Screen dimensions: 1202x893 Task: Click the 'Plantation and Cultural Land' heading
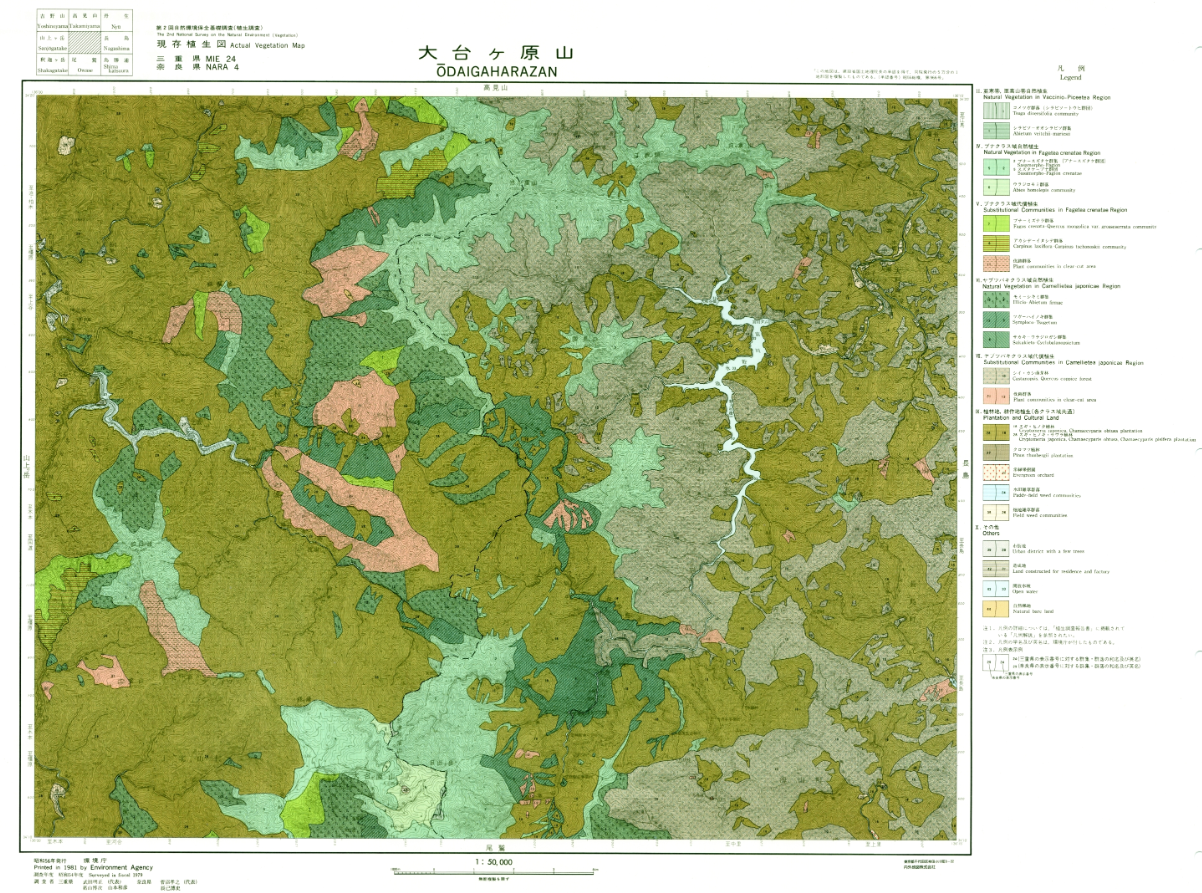(x=1020, y=418)
